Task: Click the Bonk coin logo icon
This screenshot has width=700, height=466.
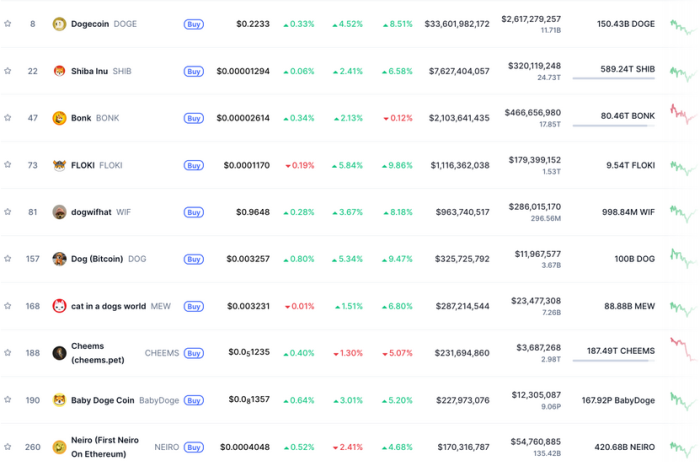Action: (x=60, y=118)
